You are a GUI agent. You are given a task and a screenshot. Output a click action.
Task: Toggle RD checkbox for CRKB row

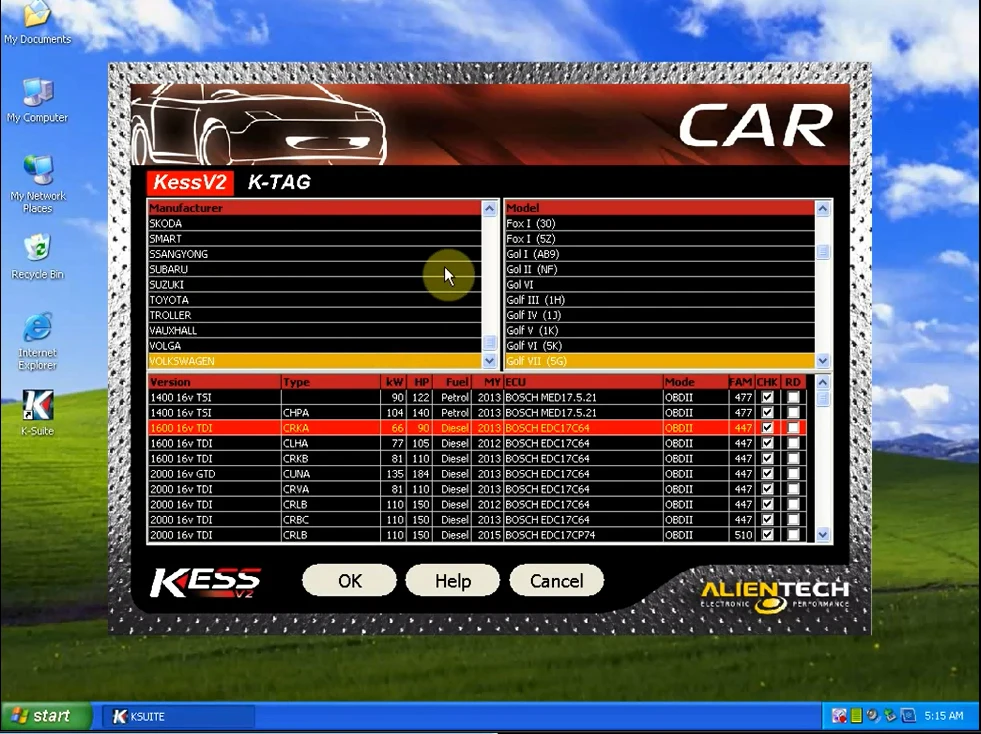coord(793,458)
